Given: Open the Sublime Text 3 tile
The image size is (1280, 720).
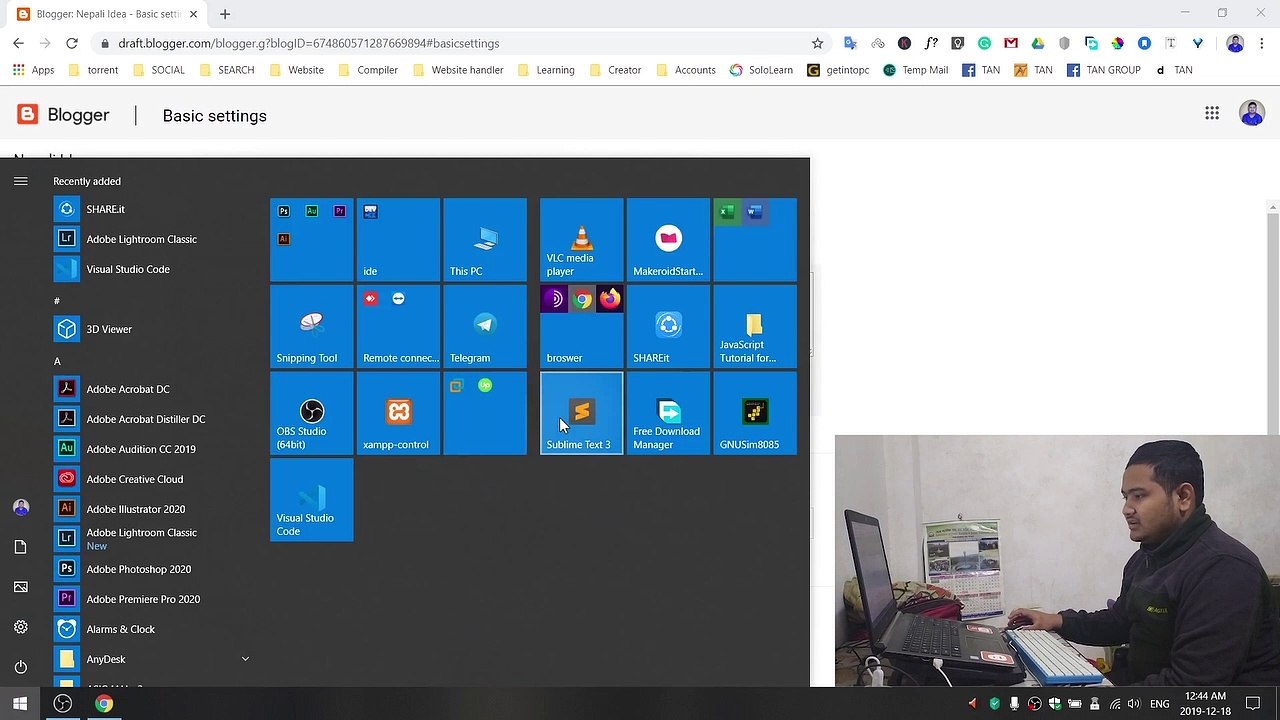Looking at the screenshot, I should tap(582, 413).
